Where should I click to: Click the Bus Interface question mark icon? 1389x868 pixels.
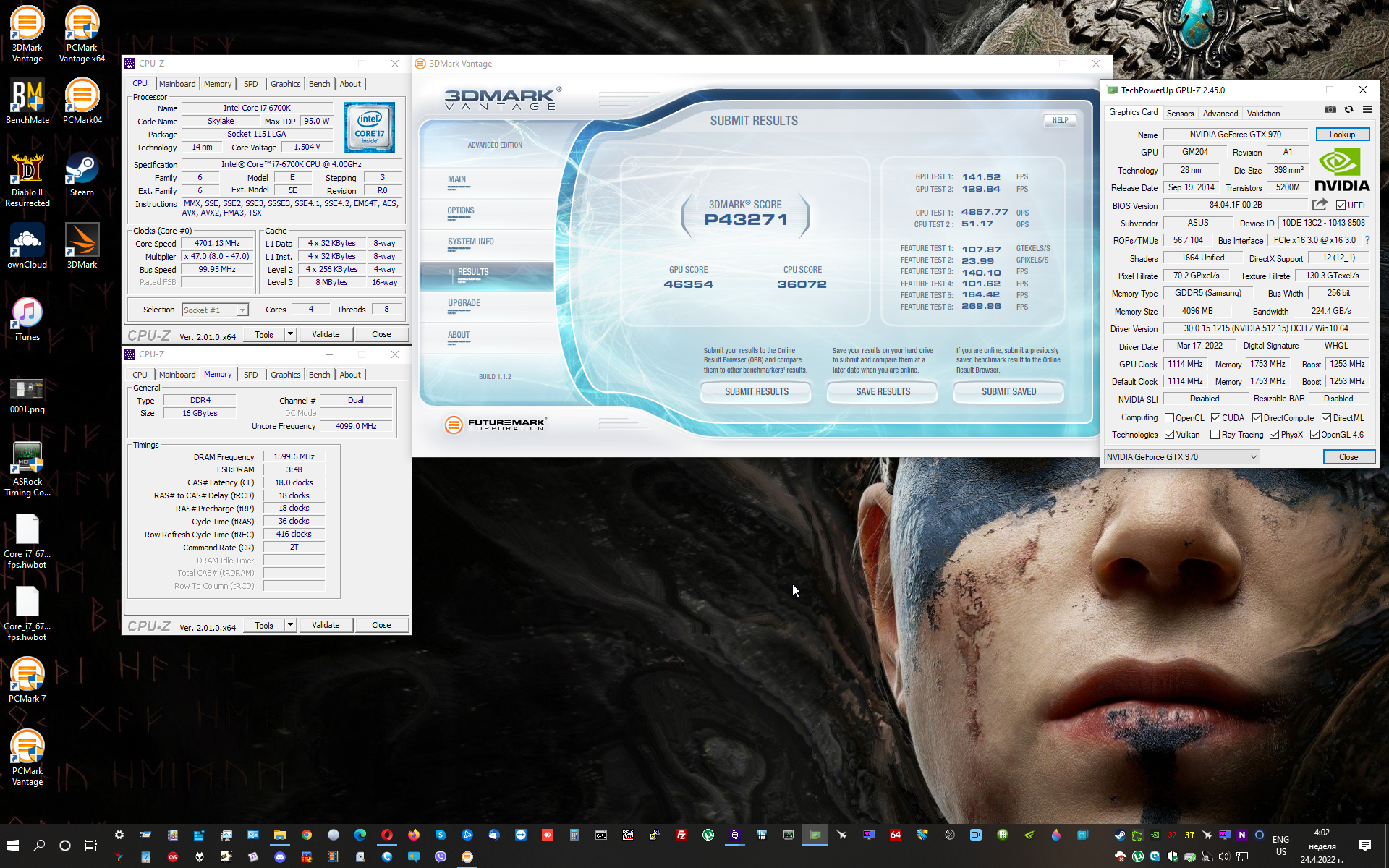tap(1367, 240)
